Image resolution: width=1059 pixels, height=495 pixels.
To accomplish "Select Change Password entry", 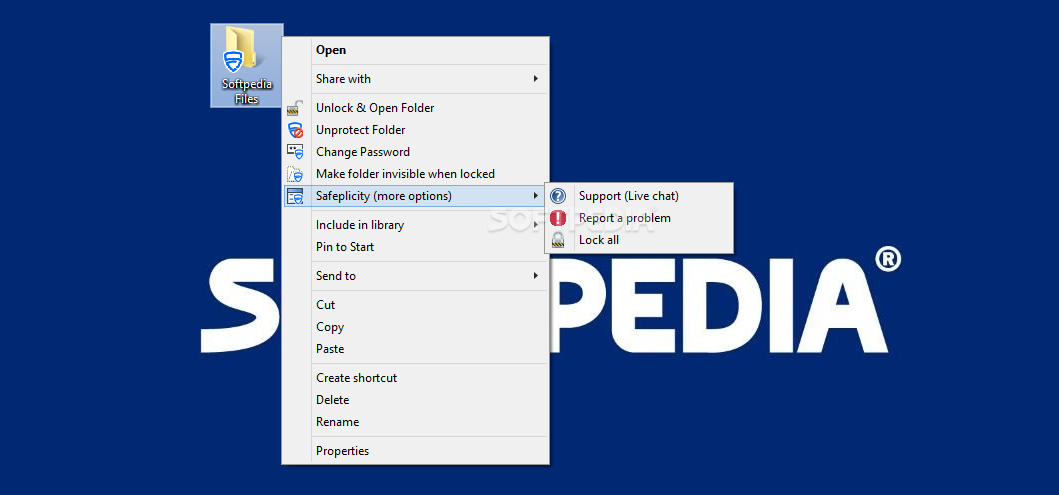I will tap(415, 152).
